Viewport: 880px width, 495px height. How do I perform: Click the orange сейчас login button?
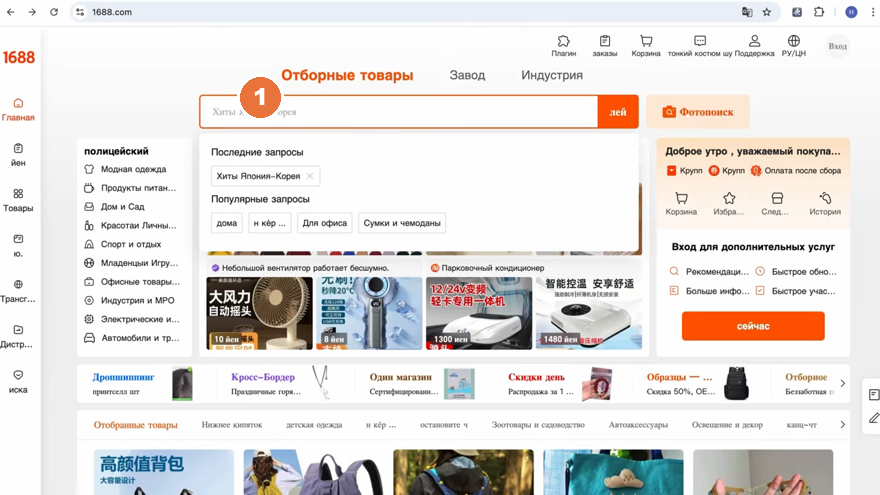(753, 326)
